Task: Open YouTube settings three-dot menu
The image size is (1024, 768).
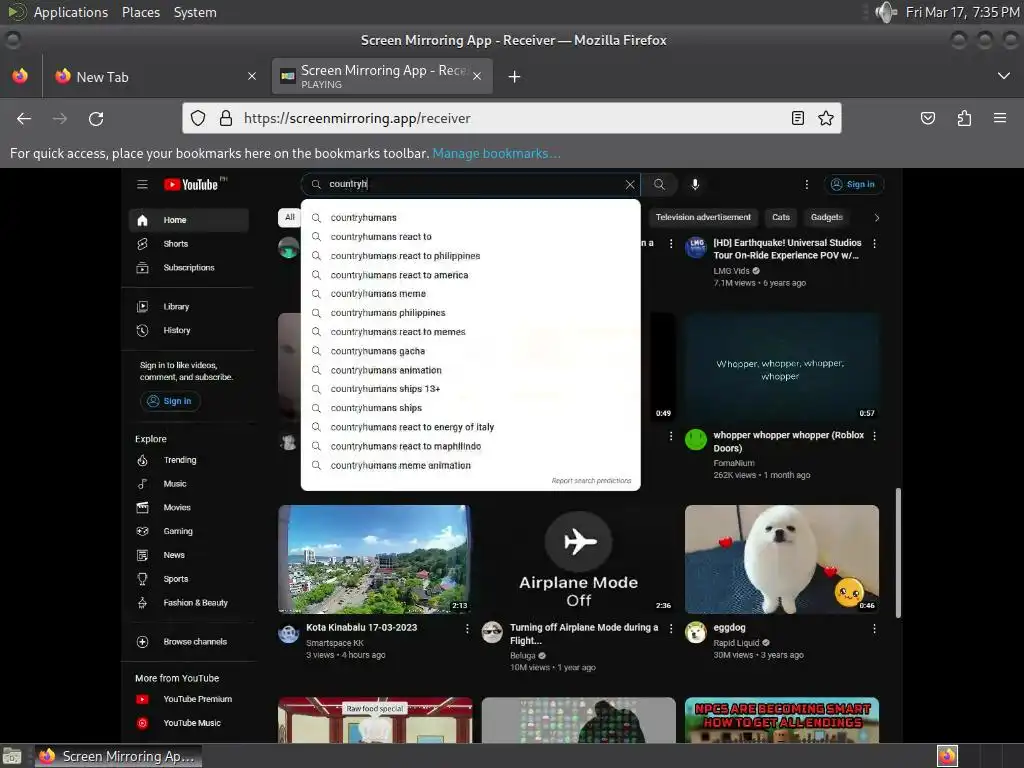Action: click(807, 185)
